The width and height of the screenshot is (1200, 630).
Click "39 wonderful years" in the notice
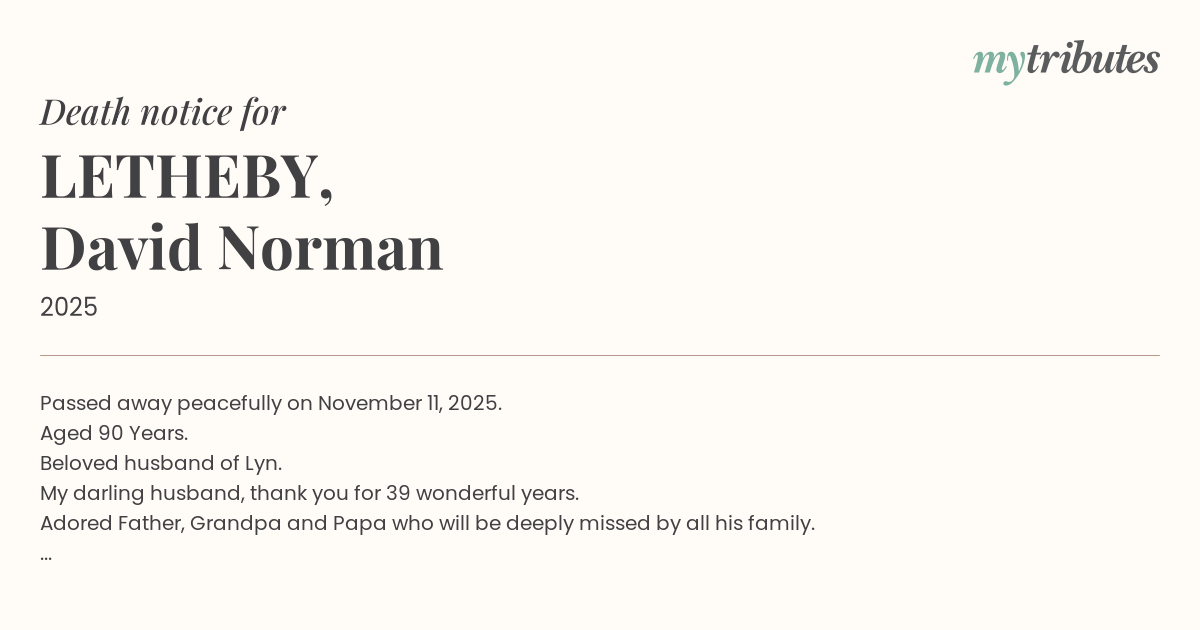pyautogui.click(x=496, y=493)
